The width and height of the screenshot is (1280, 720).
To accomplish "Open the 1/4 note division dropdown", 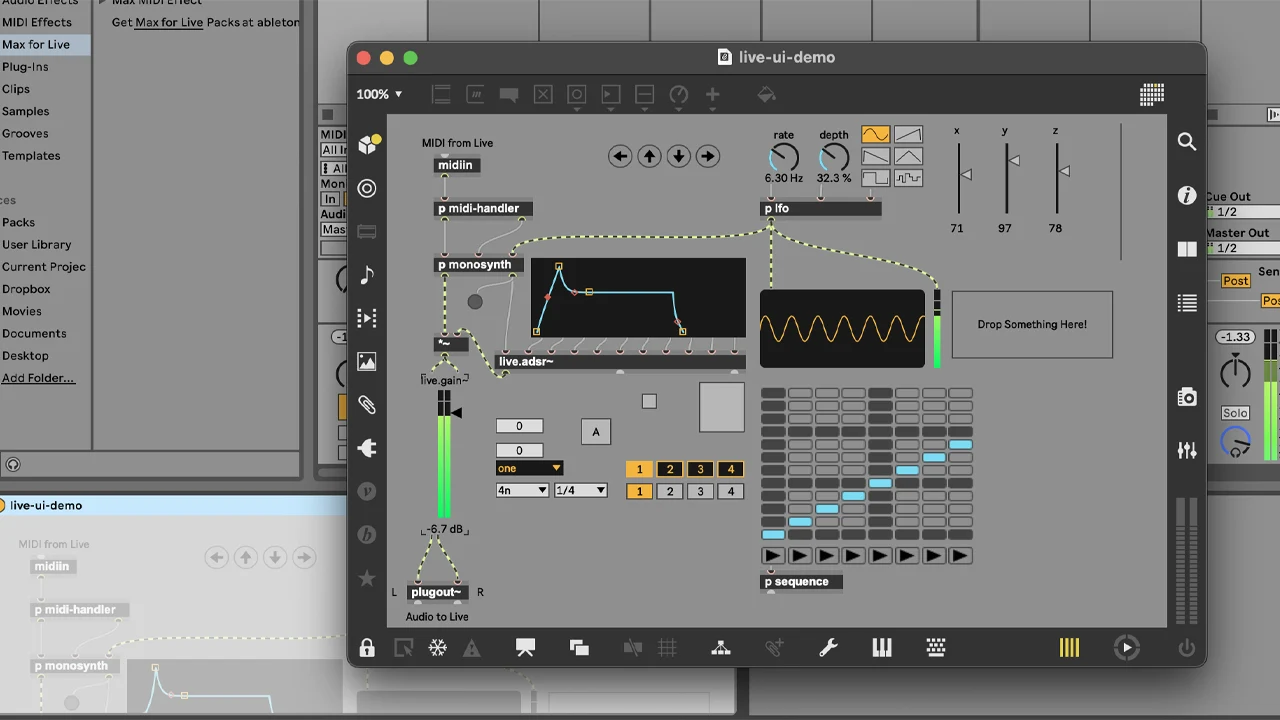I will click(581, 490).
